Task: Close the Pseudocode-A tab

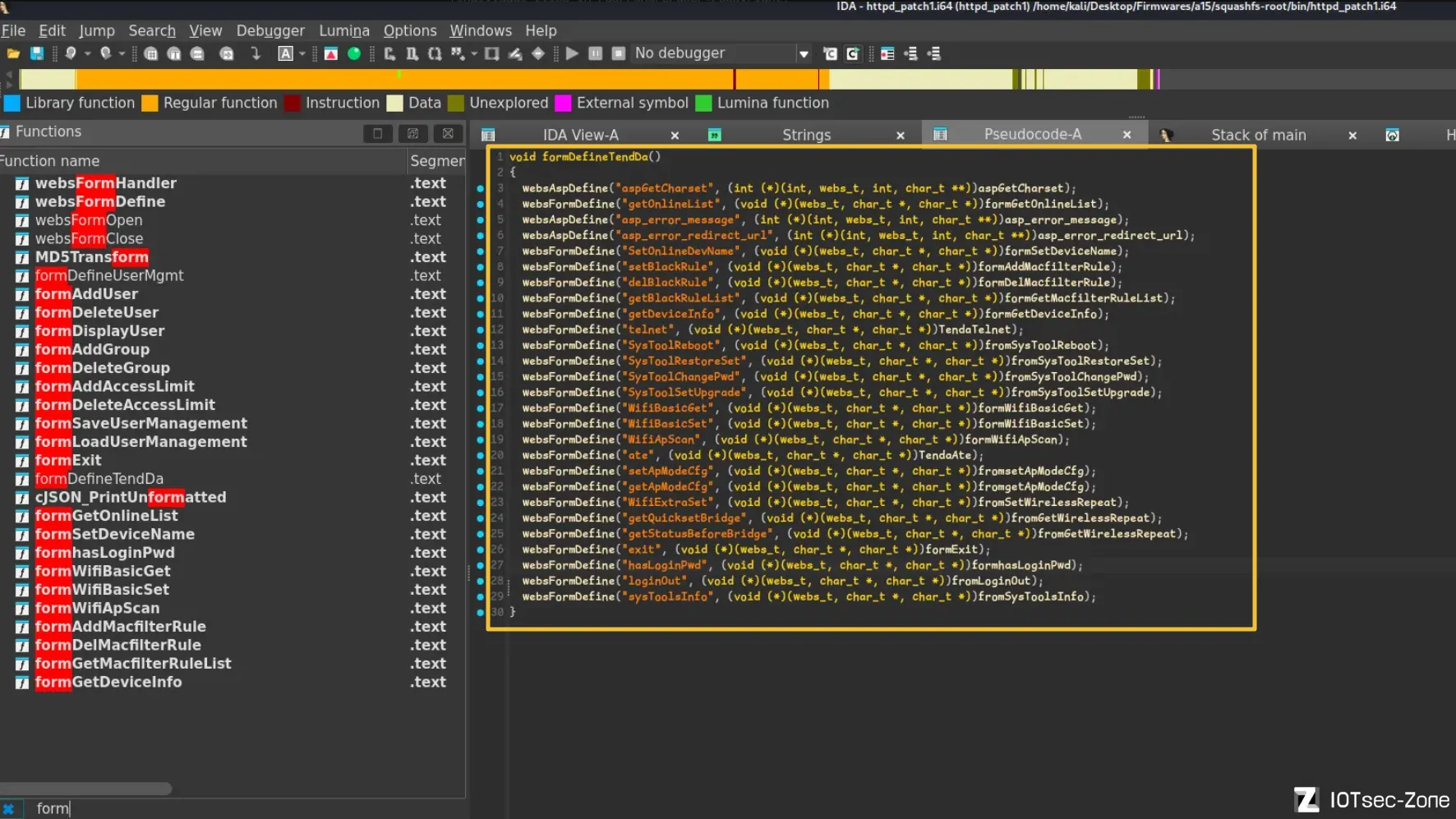Action: coord(1127,135)
